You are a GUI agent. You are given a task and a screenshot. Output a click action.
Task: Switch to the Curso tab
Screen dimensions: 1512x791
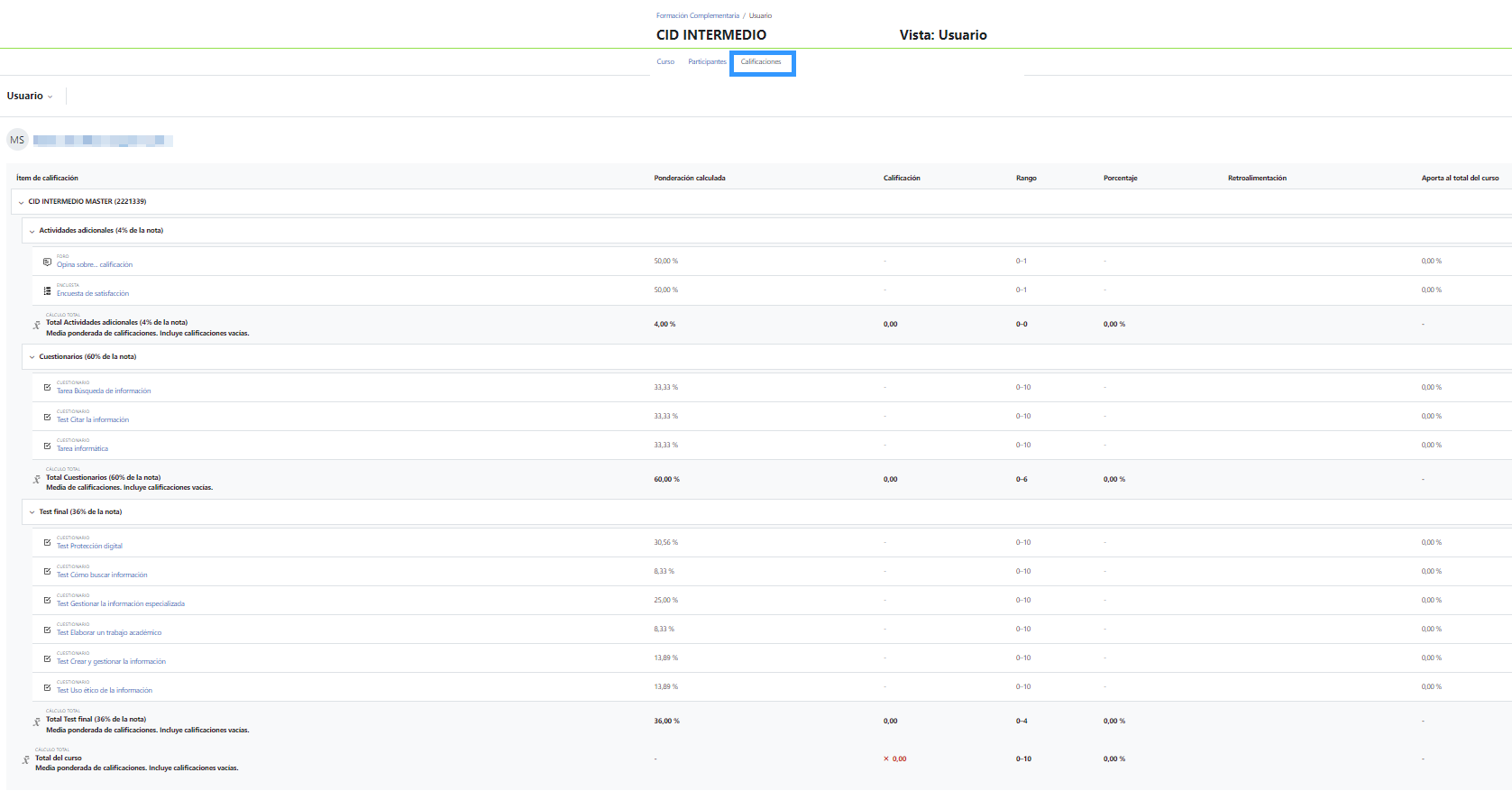[665, 62]
